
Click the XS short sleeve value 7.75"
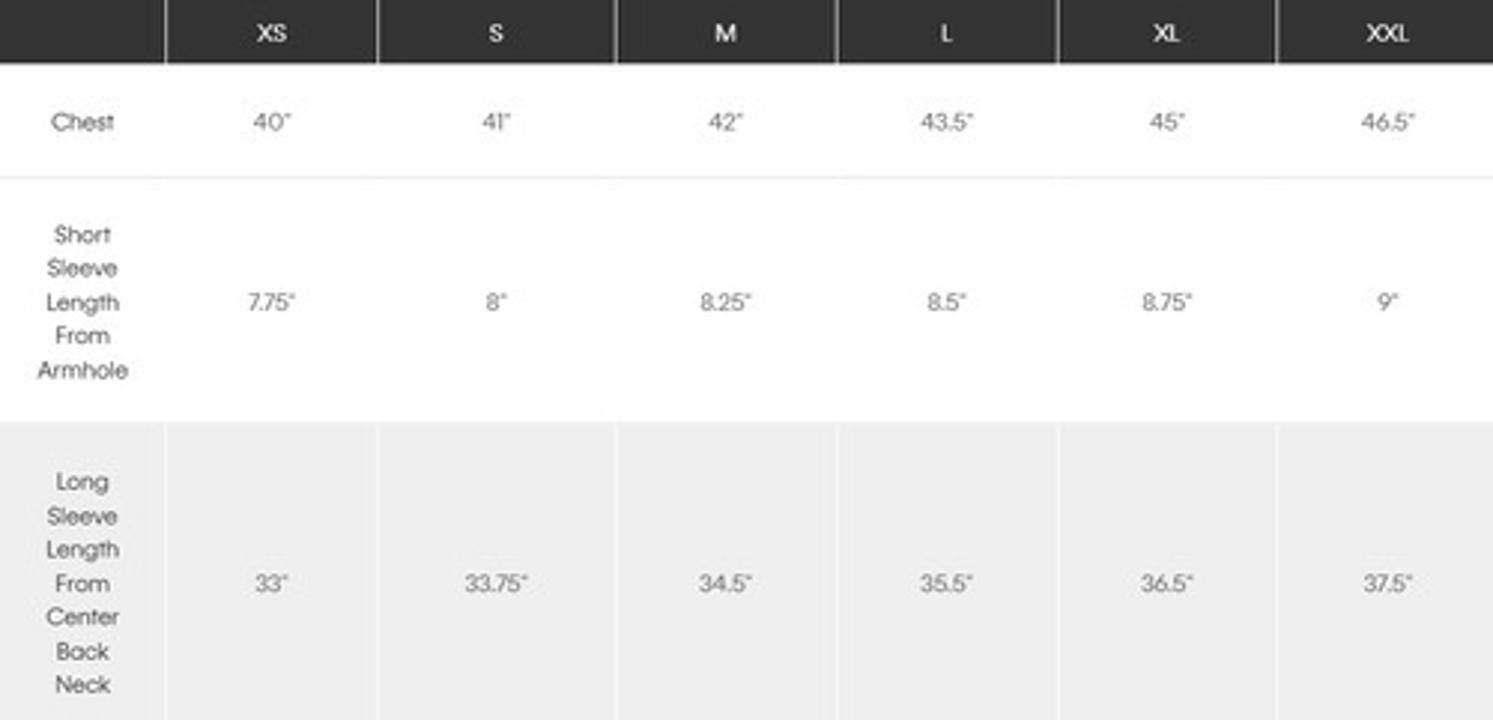271,302
